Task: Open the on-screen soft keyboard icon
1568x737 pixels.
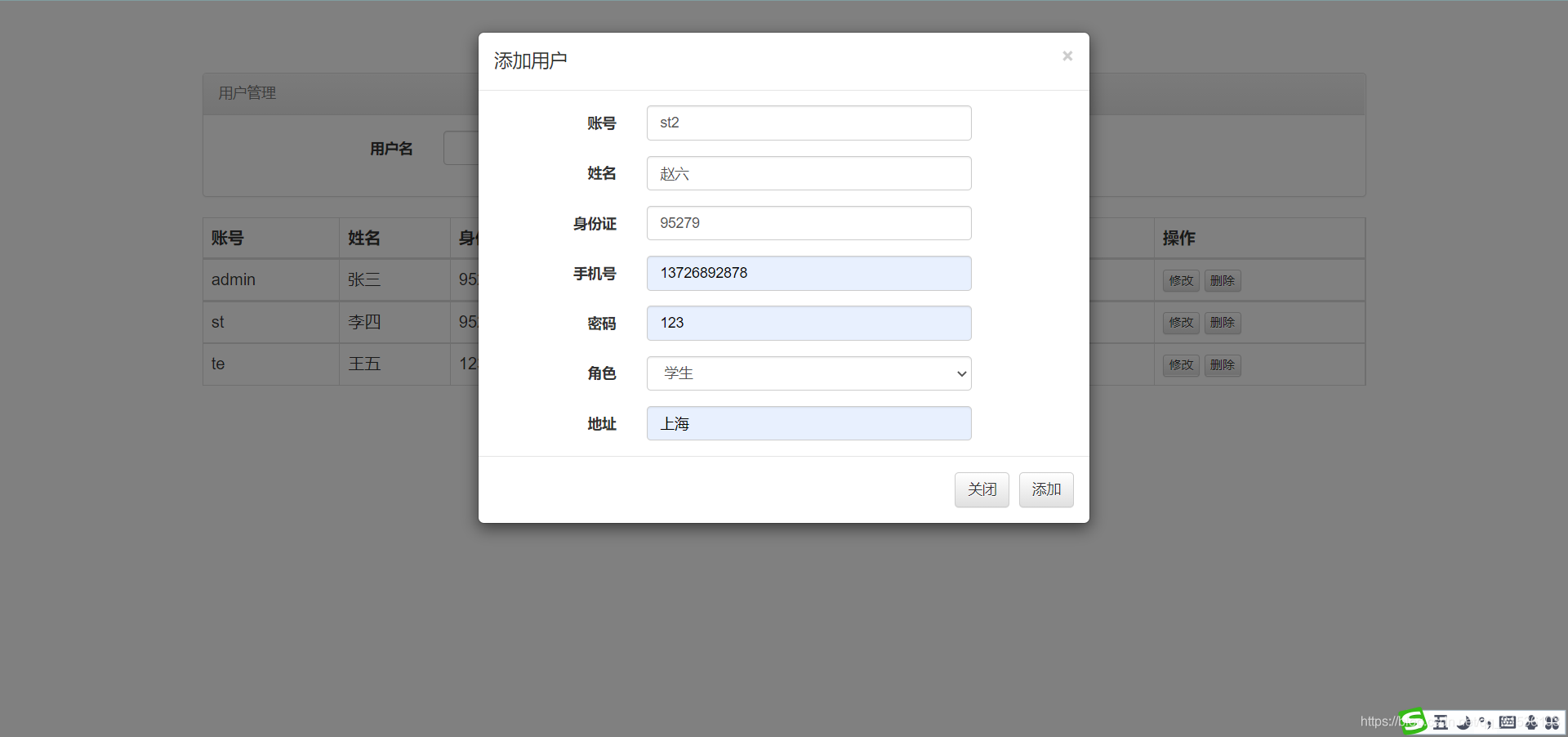Action: [1507, 722]
